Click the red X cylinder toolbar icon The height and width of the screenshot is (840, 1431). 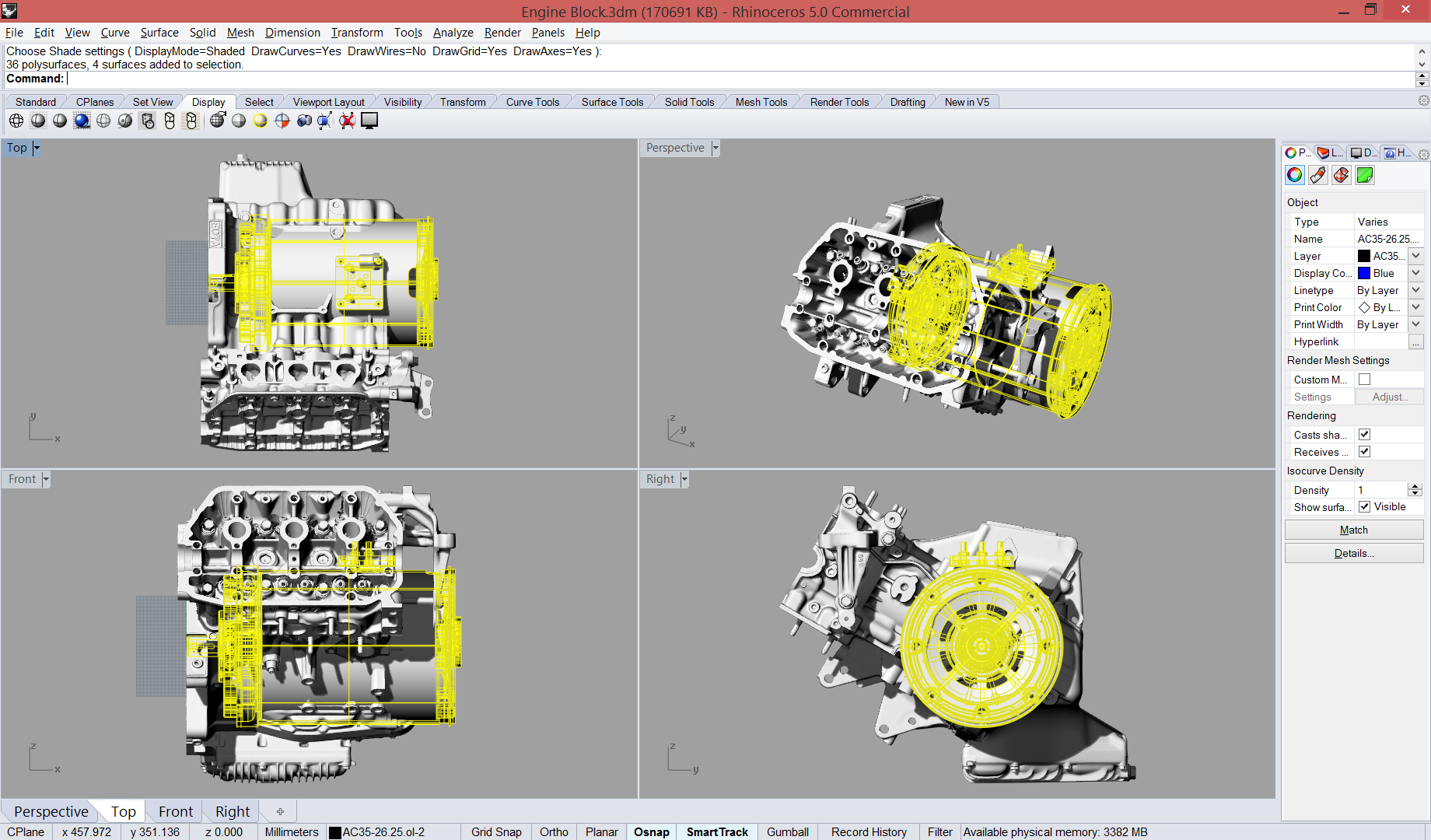(x=347, y=121)
